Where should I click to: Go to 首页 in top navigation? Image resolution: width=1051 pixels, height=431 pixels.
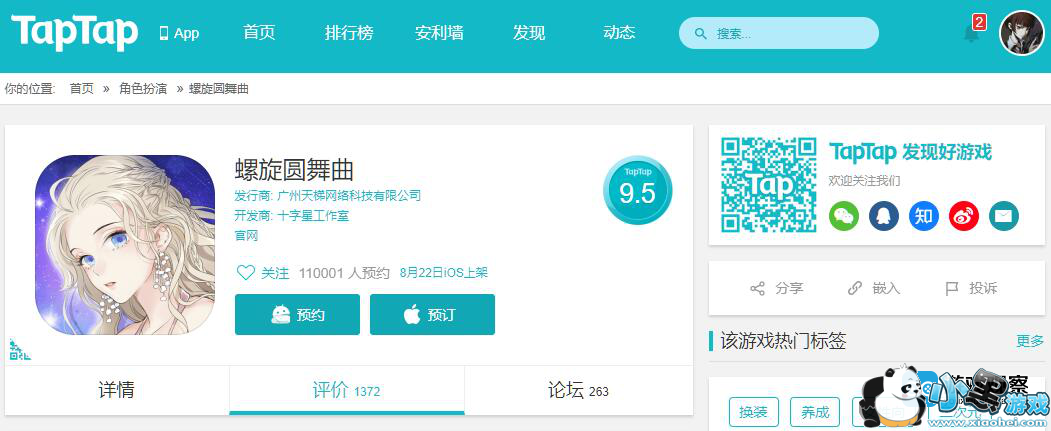259,33
